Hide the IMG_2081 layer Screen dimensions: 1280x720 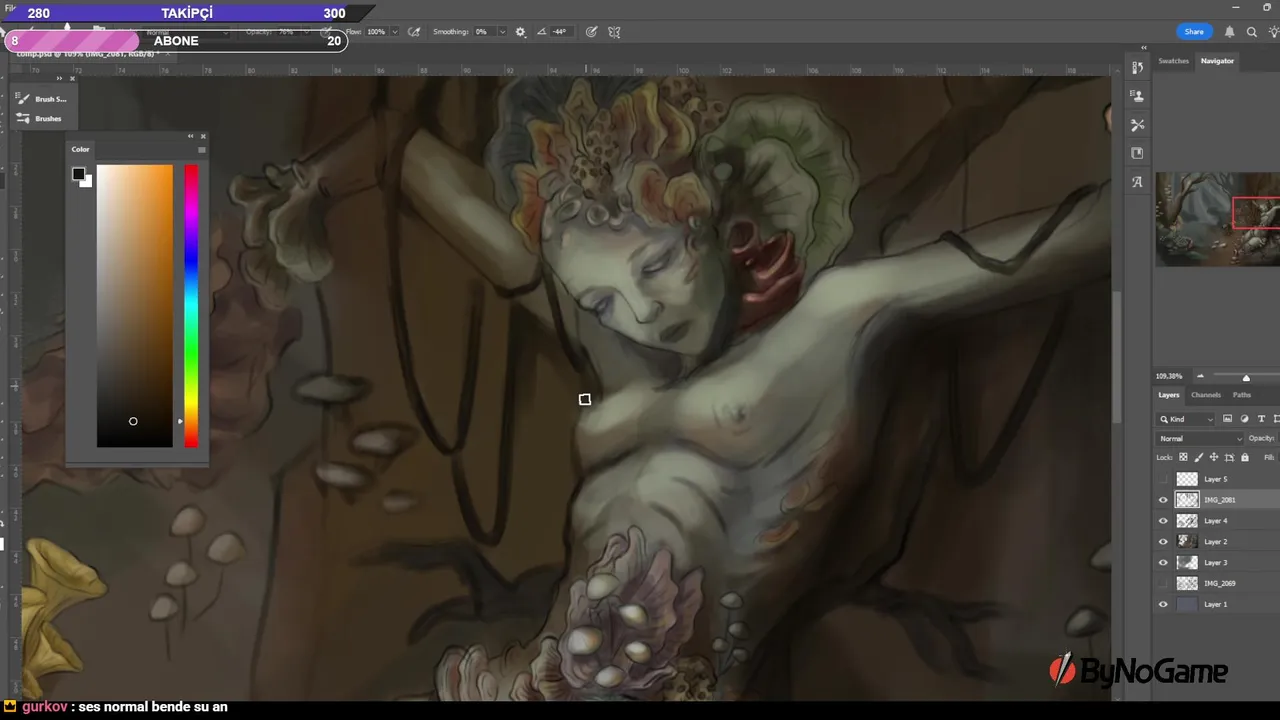click(x=1163, y=500)
